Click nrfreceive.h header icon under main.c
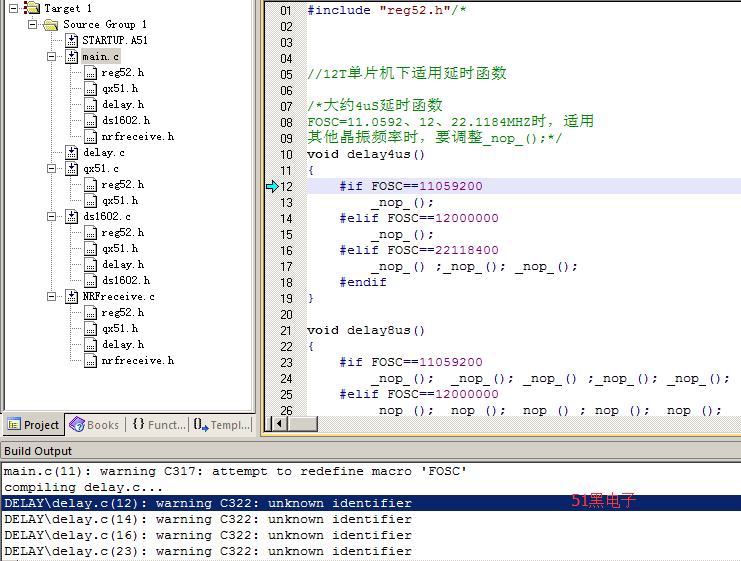Image resolution: width=741 pixels, height=561 pixels. pyautogui.click(x=91, y=137)
